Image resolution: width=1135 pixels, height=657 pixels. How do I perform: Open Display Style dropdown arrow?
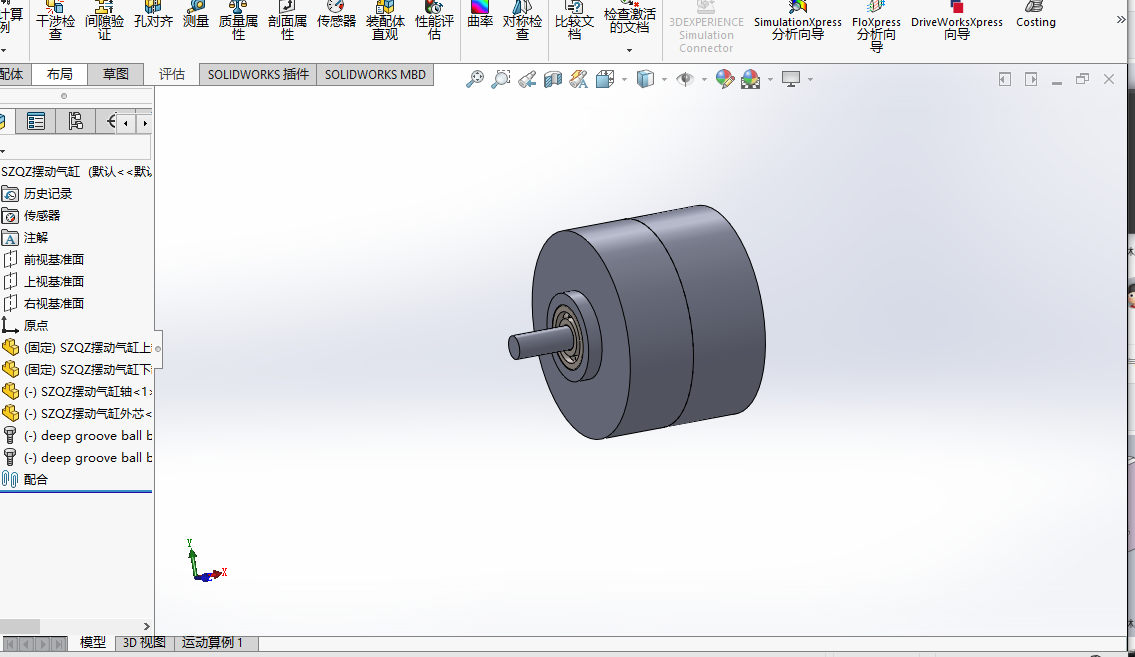click(664, 79)
